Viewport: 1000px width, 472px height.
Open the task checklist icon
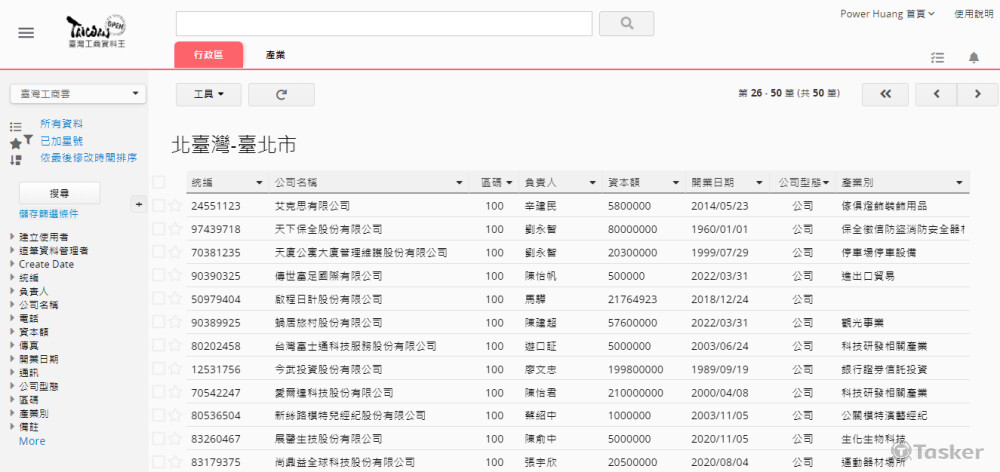(937, 57)
